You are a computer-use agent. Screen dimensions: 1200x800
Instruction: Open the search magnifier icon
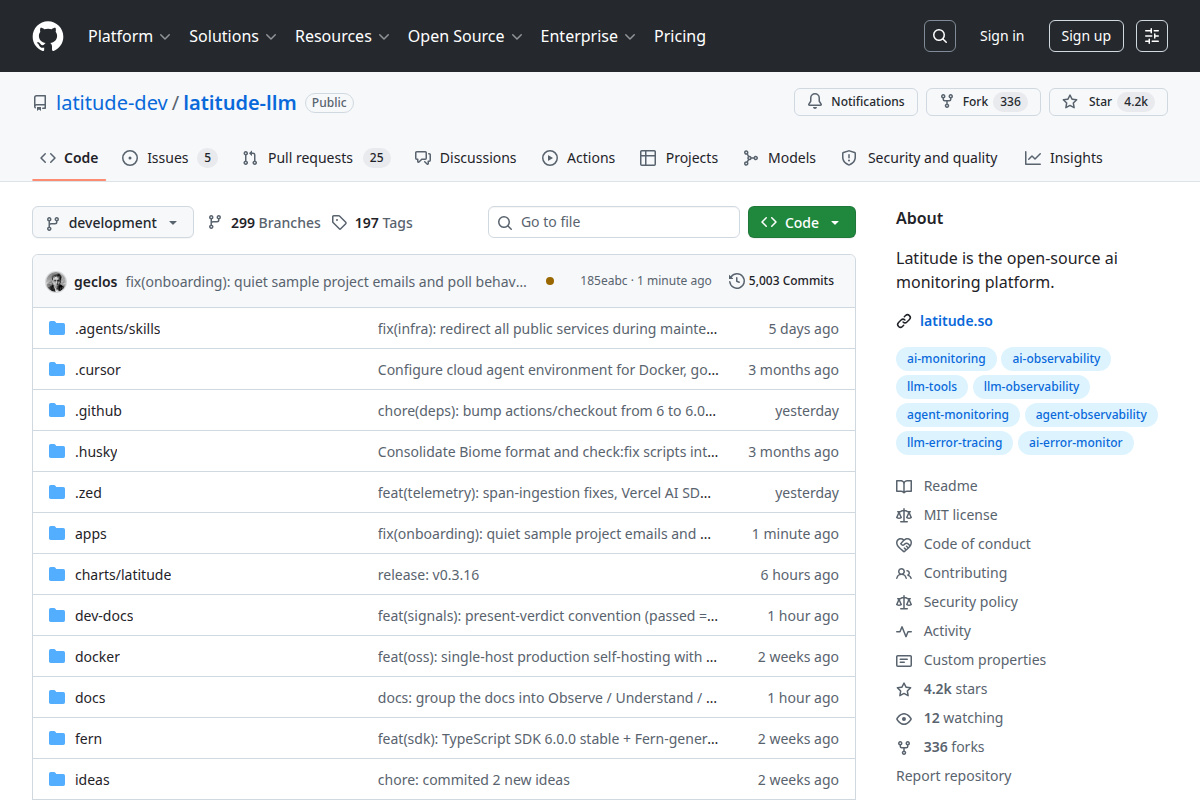(x=939, y=36)
